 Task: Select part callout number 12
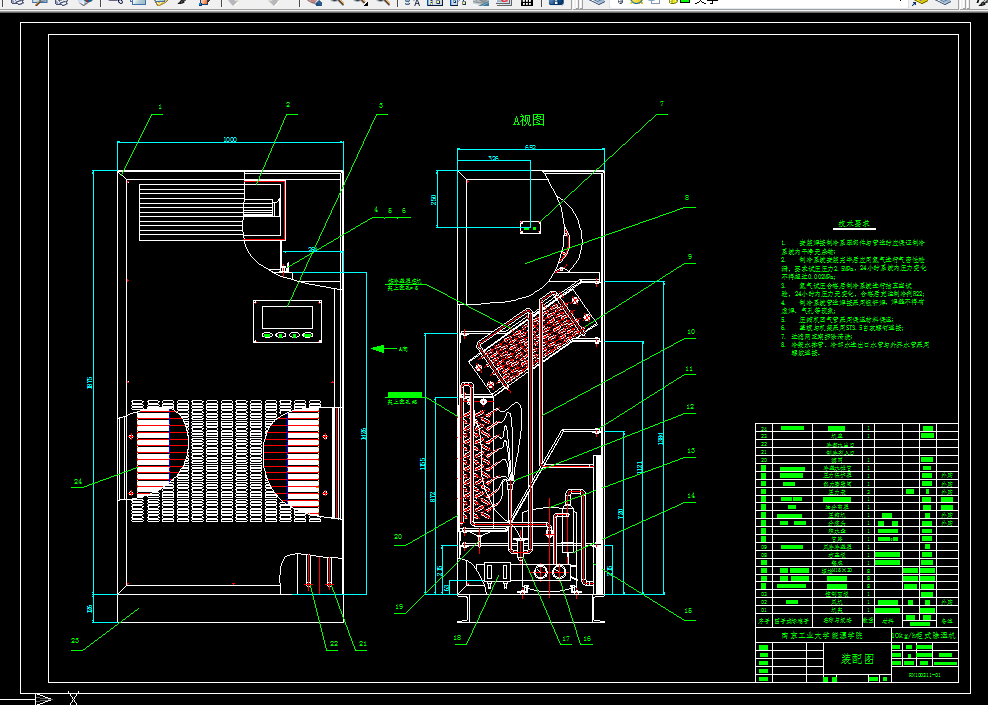(x=690, y=407)
